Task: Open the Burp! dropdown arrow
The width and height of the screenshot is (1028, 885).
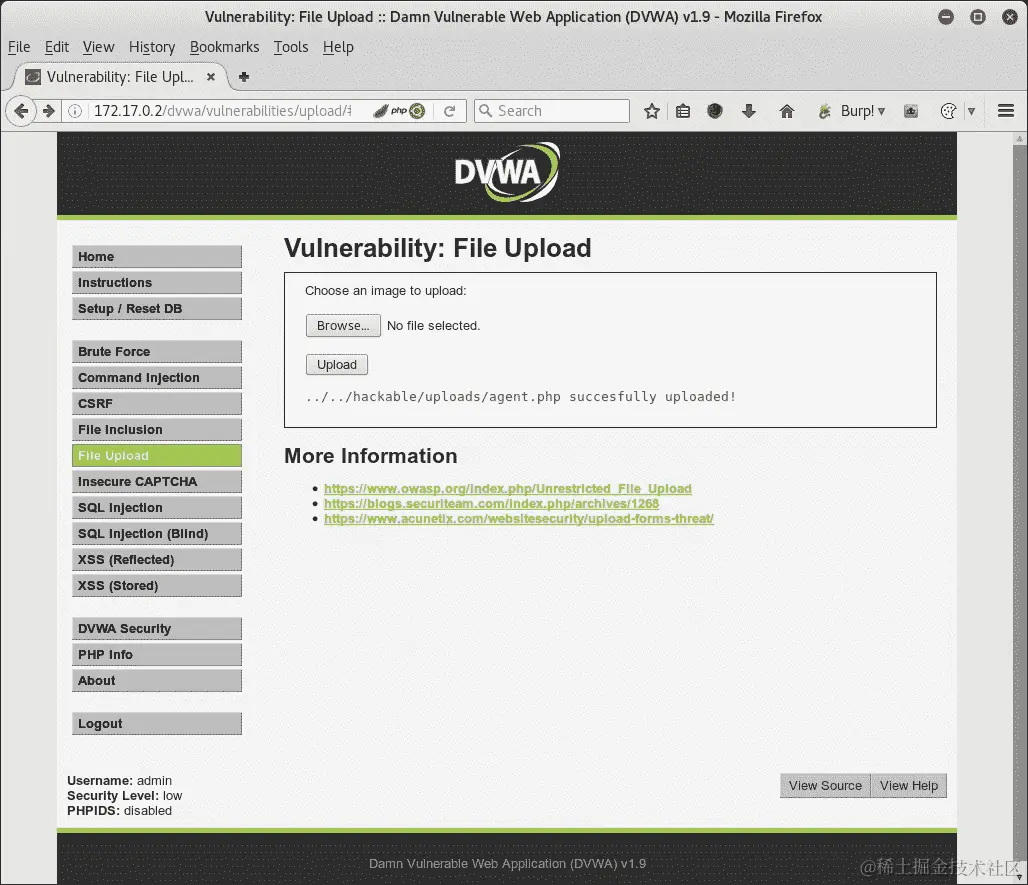Action: 882,111
